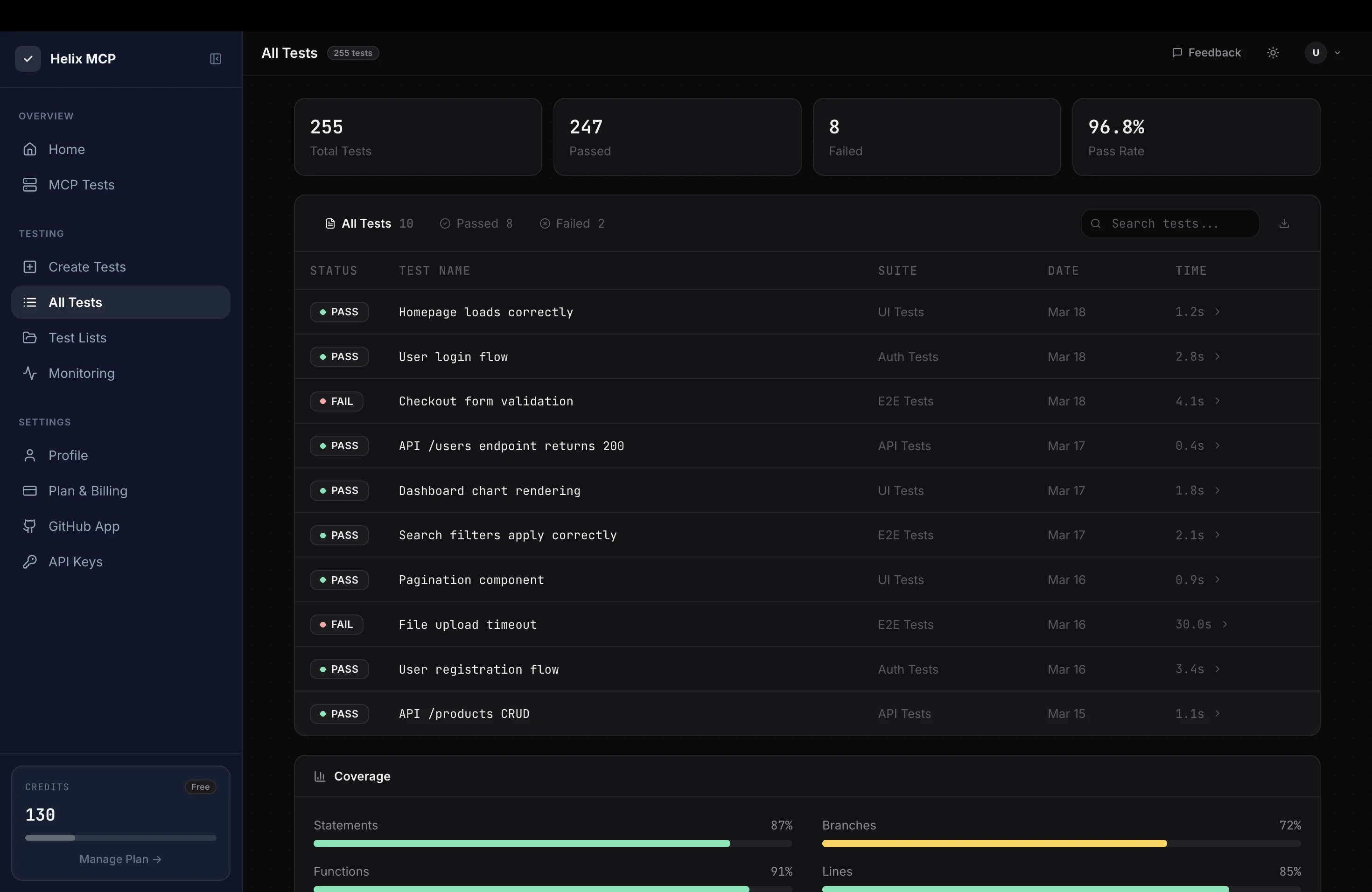This screenshot has width=1372, height=892.
Task: Click the credits usage progress bar
Action: [120, 838]
